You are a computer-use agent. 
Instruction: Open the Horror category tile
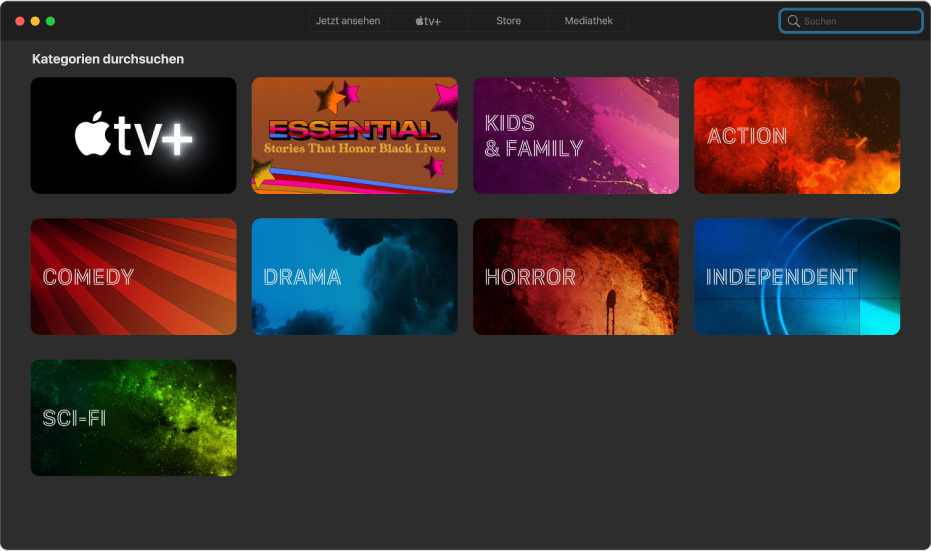(x=576, y=277)
